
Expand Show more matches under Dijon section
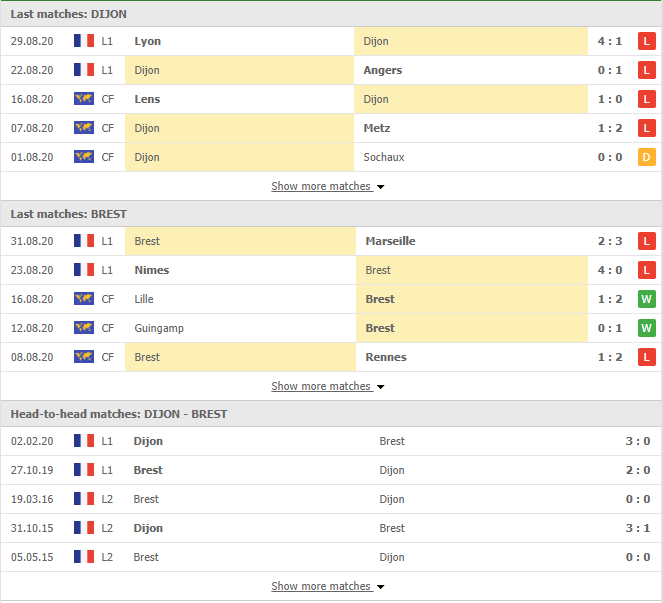[x=328, y=186]
